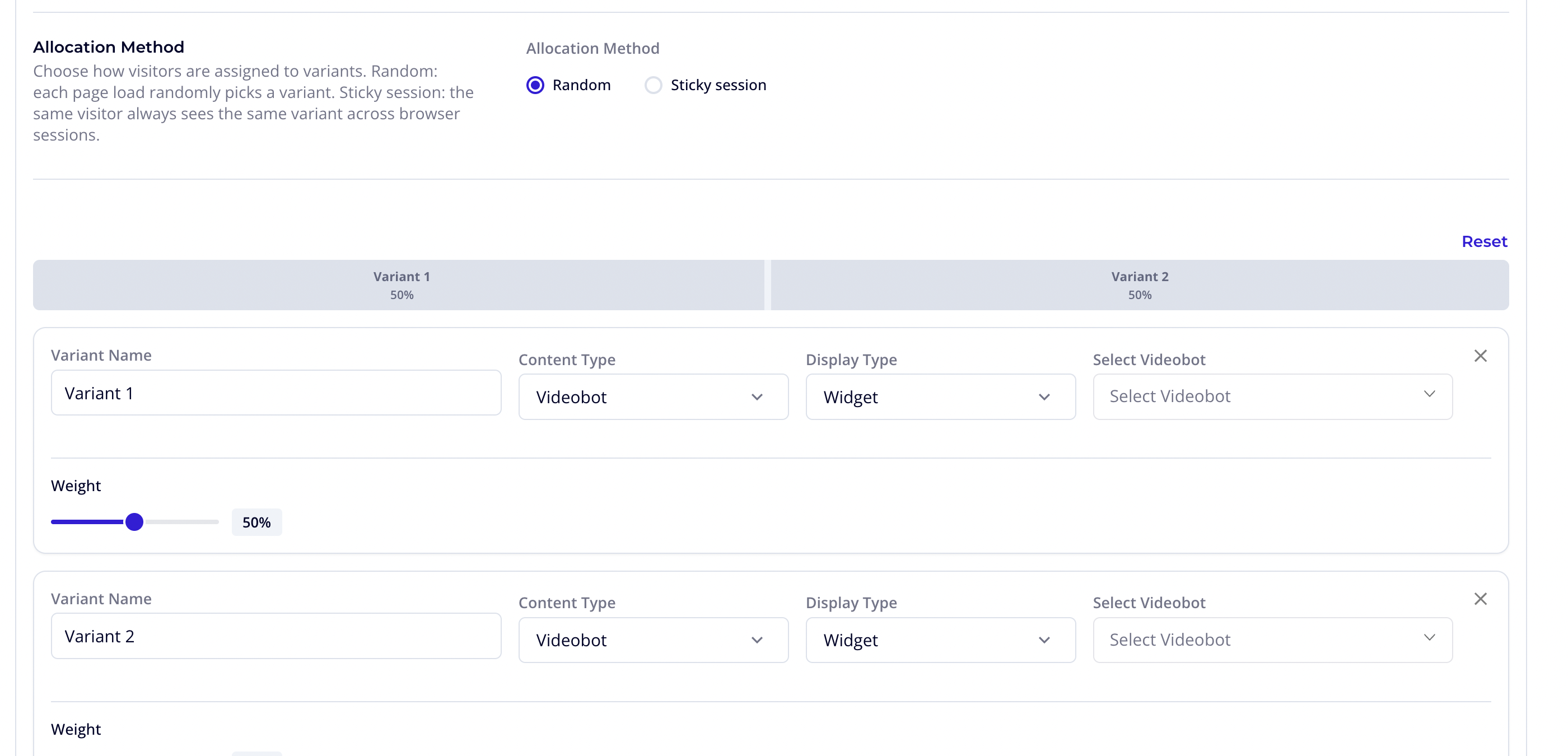Open Variant 2 Content Type dropdown
This screenshot has width=1568, height=756.
coord(652,640)
